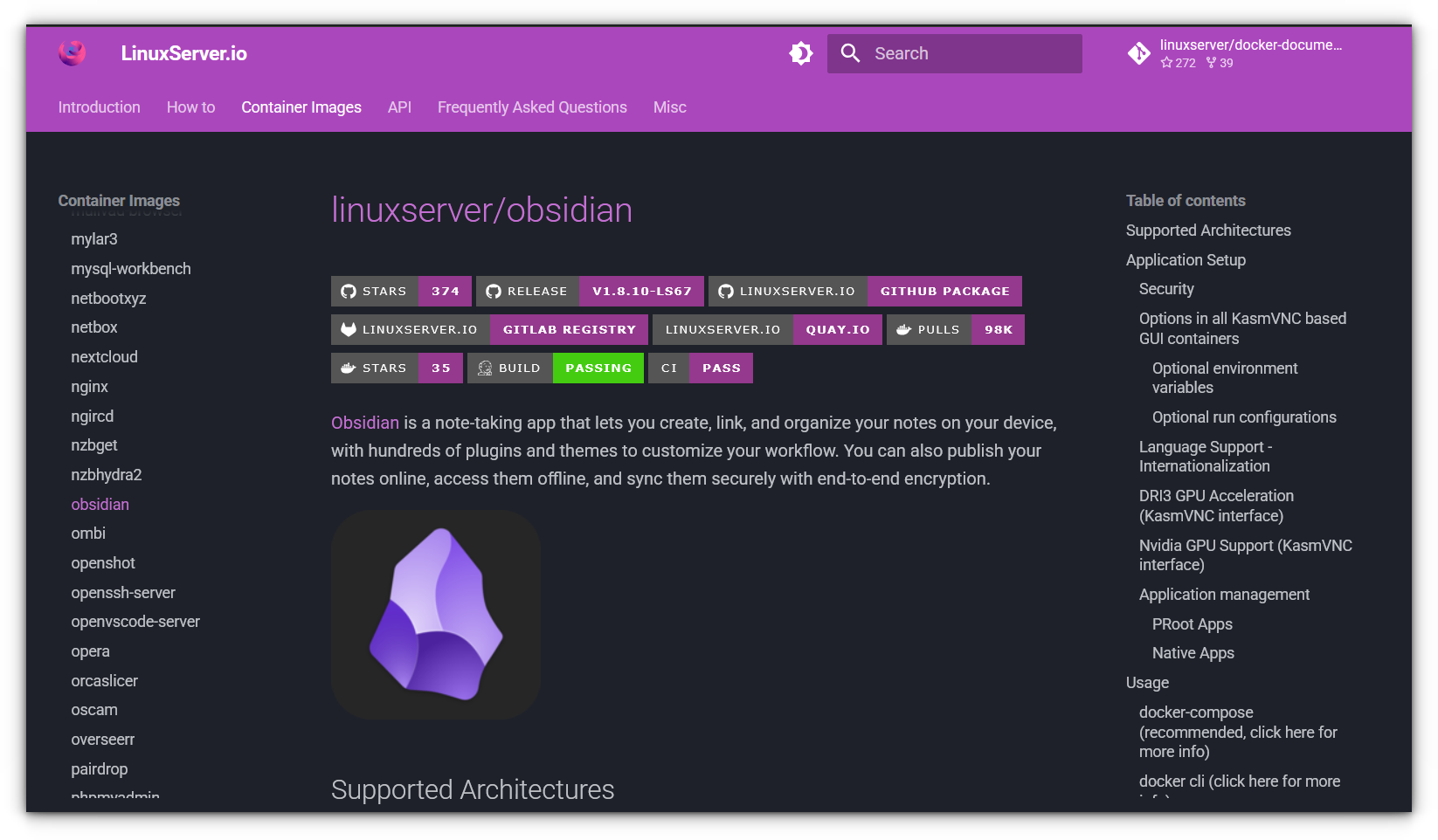Open the API tab
1438x840 pixels.
tap(399, 107)
